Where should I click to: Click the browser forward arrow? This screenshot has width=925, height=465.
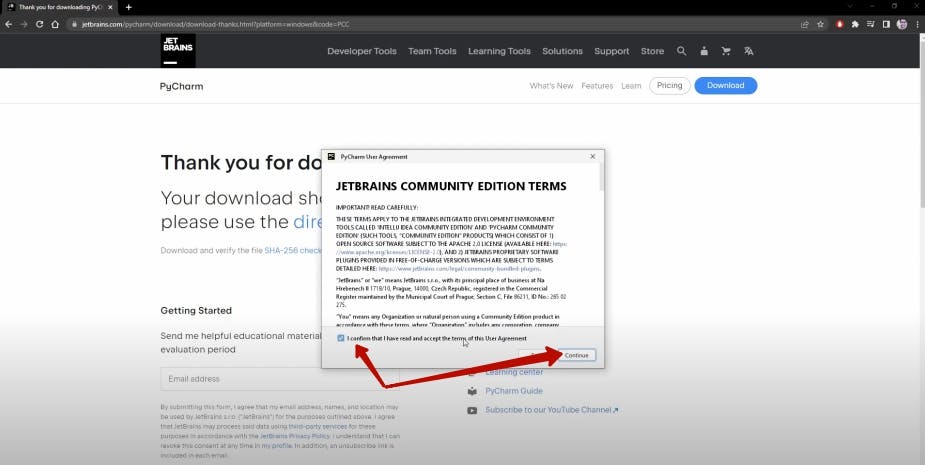(24, 24)
